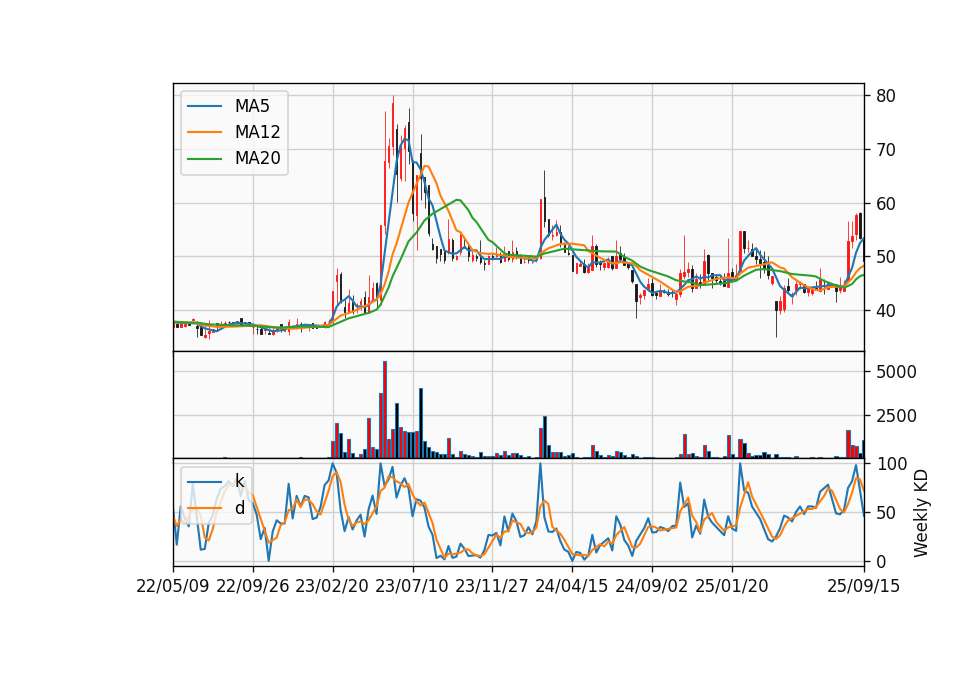
Task: Click the price axis value 40
Action: pyautogui.click(x=886, y=310)
